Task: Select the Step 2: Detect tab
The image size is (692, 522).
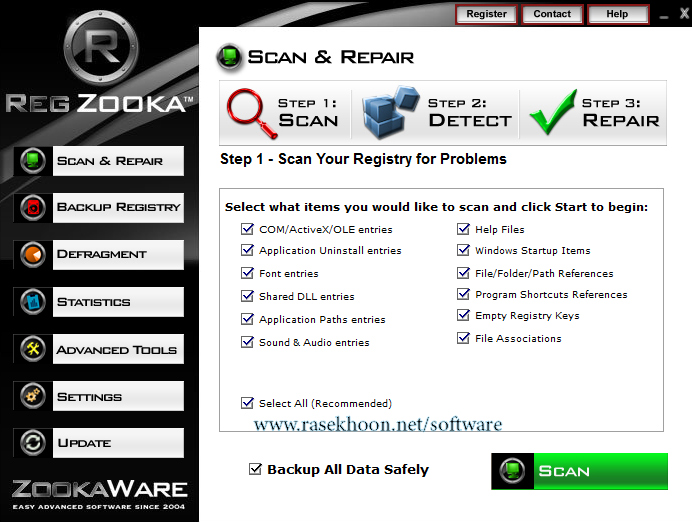Action: click(435, 113)
